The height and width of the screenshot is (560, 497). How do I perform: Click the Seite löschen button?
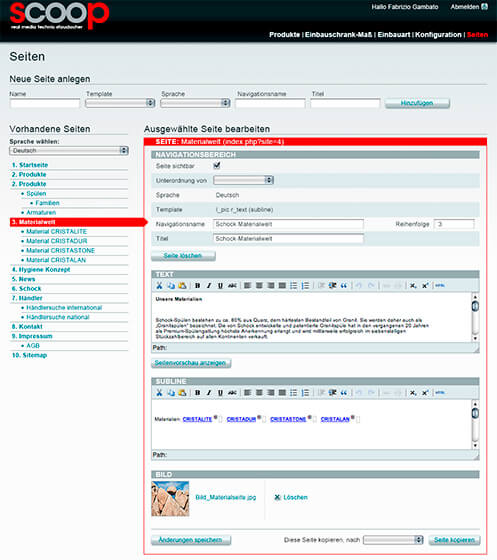click(x=183, y=256)
